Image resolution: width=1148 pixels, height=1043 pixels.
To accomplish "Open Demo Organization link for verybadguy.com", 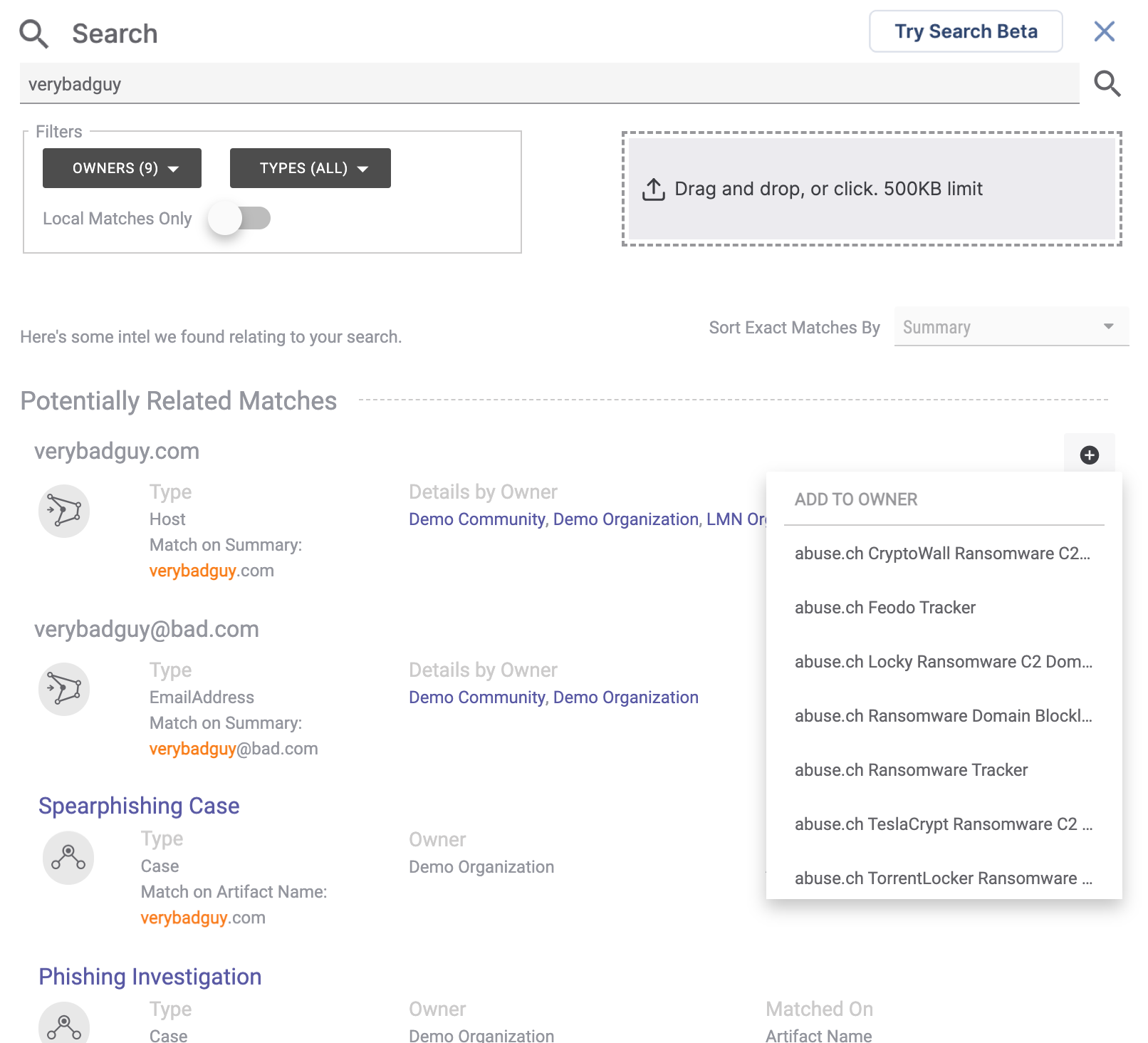I will (626, 519).
